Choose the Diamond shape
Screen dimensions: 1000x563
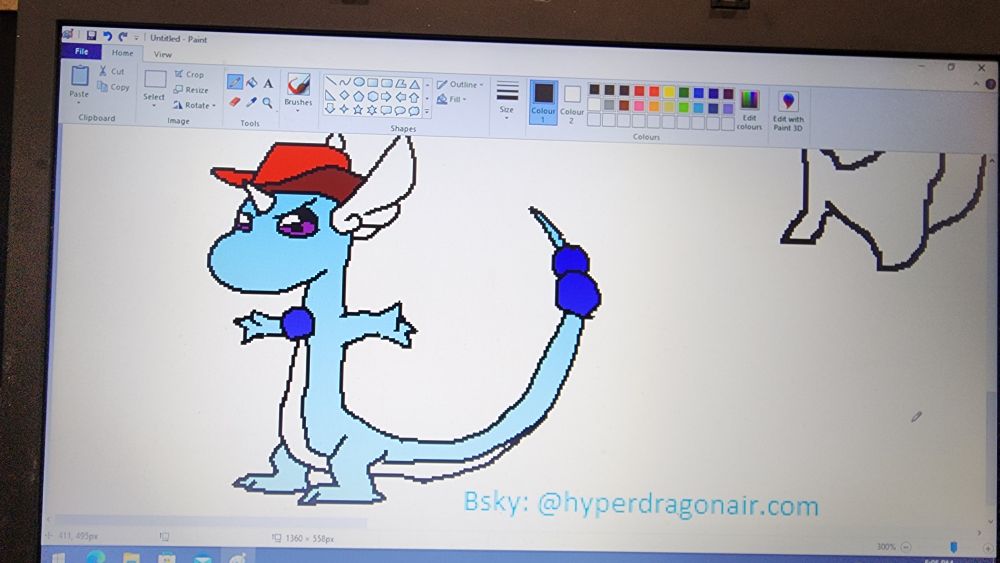344,96
